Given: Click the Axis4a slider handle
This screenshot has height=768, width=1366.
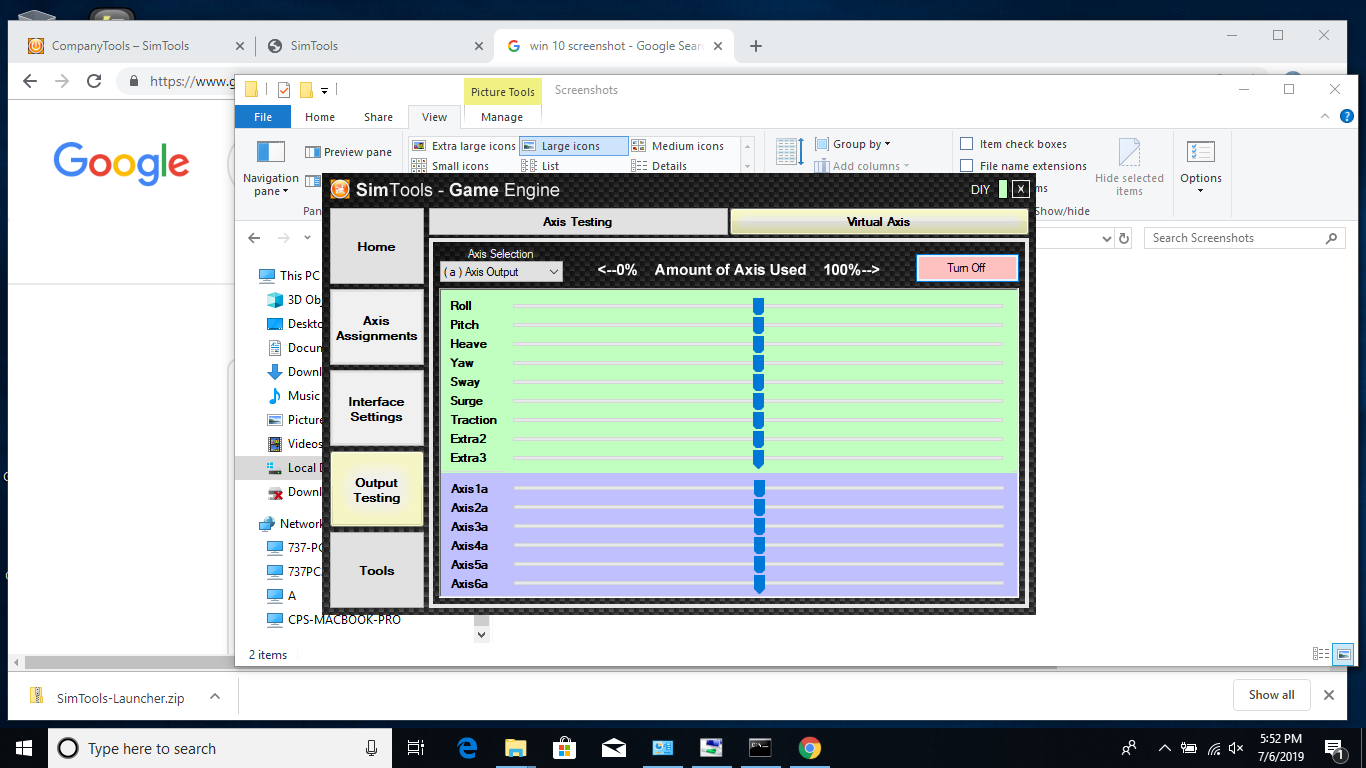Looking at the screenshot, I should pyautogui.click(x=759, y=545).
